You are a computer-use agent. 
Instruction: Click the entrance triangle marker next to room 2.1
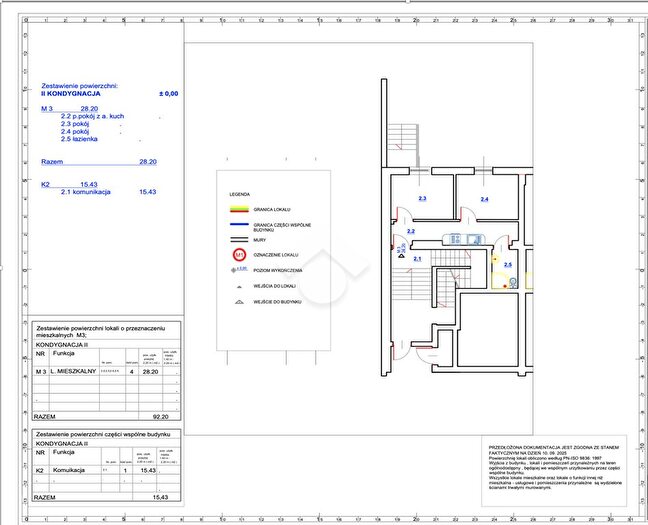[x=401, y=256]
